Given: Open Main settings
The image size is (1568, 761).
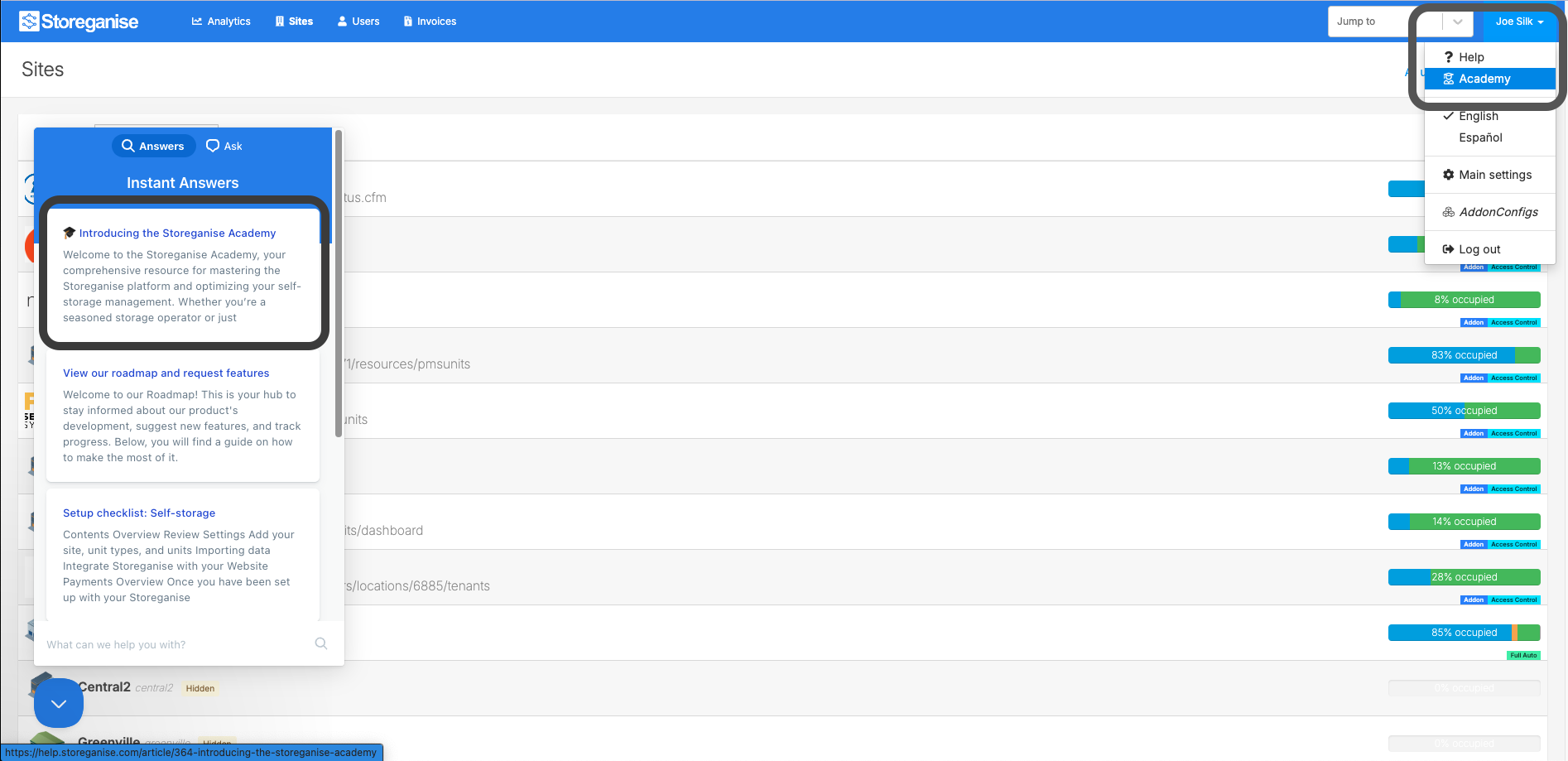Looking at the screenshot, I should [x=1490, y=175].
